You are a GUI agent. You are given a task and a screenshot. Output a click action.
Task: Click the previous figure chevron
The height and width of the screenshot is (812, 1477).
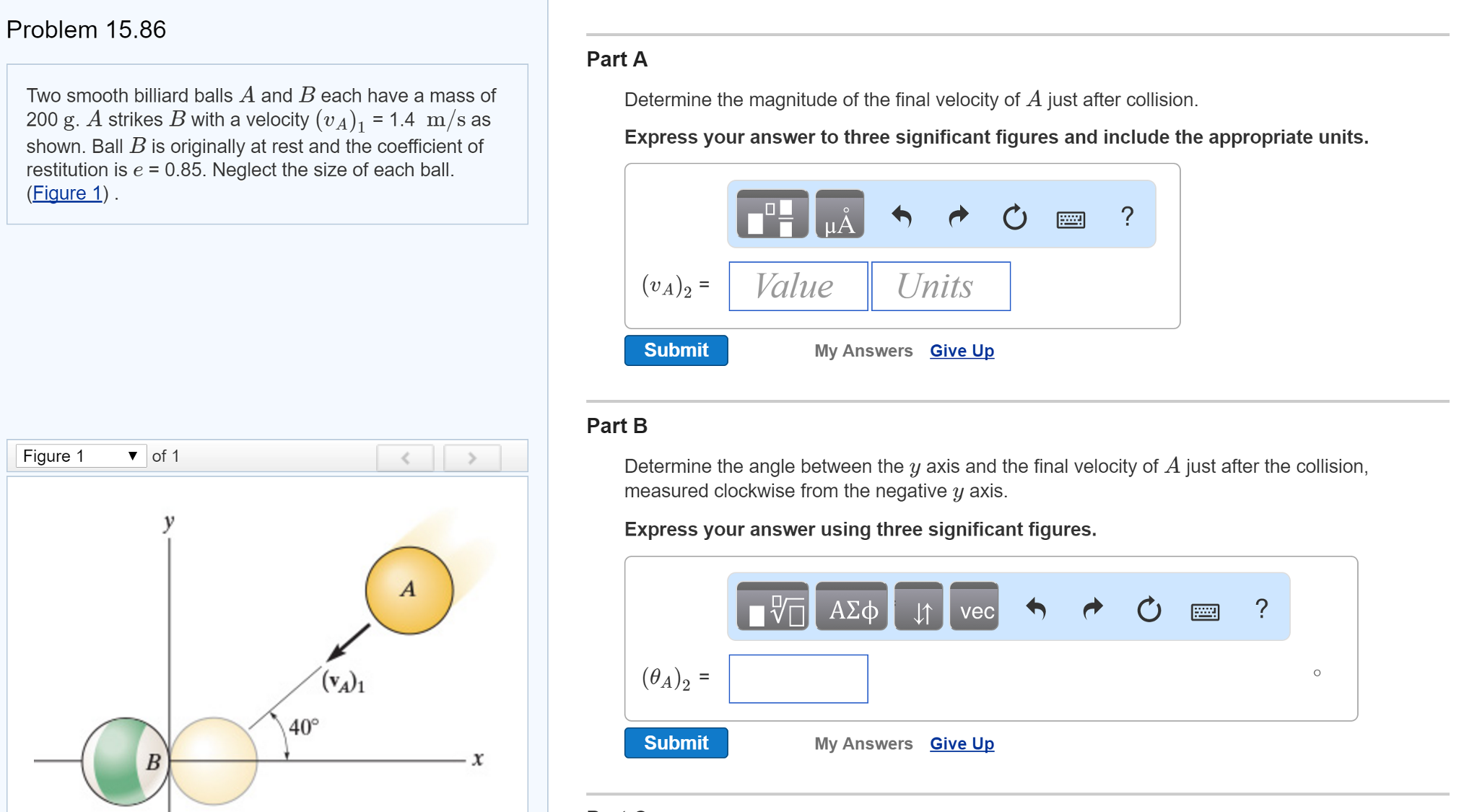click(405, 457)
